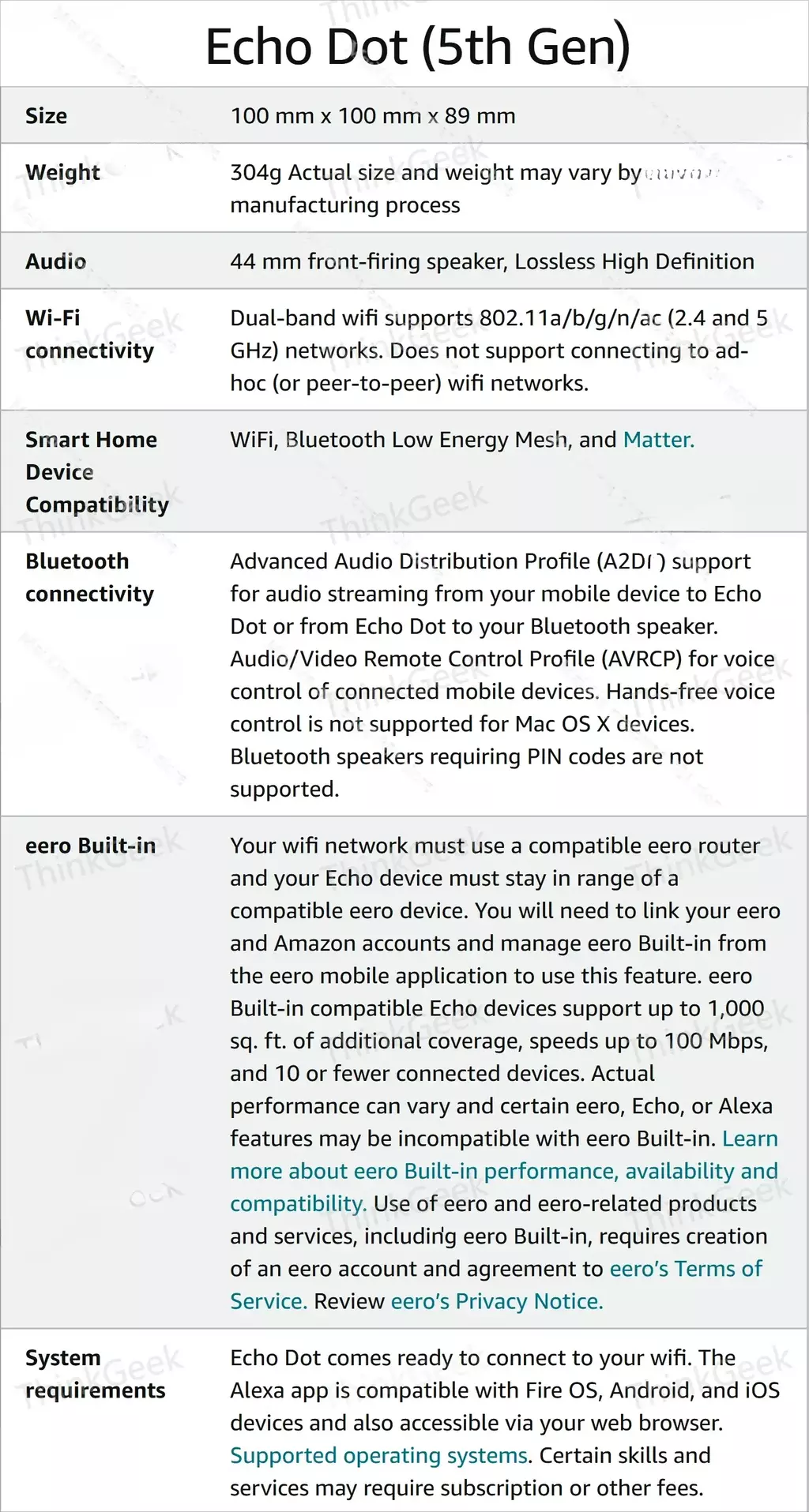809x1512 pixels.
Task: Click the Bluetooth connectivity row label
Action: [89, 577]
